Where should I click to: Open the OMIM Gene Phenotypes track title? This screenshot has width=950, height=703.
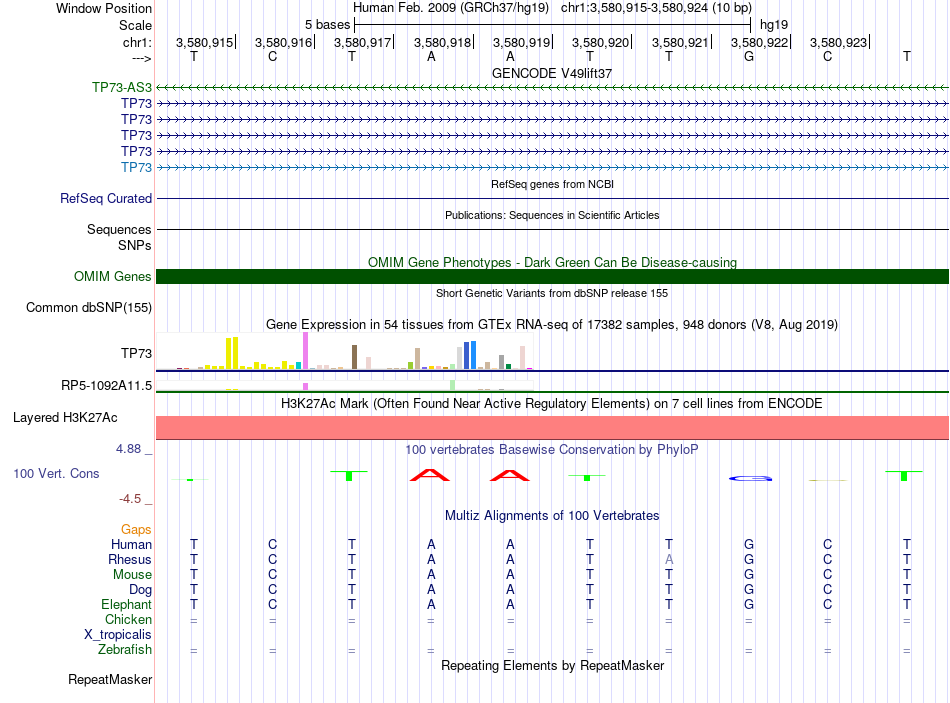pos(553,262)
